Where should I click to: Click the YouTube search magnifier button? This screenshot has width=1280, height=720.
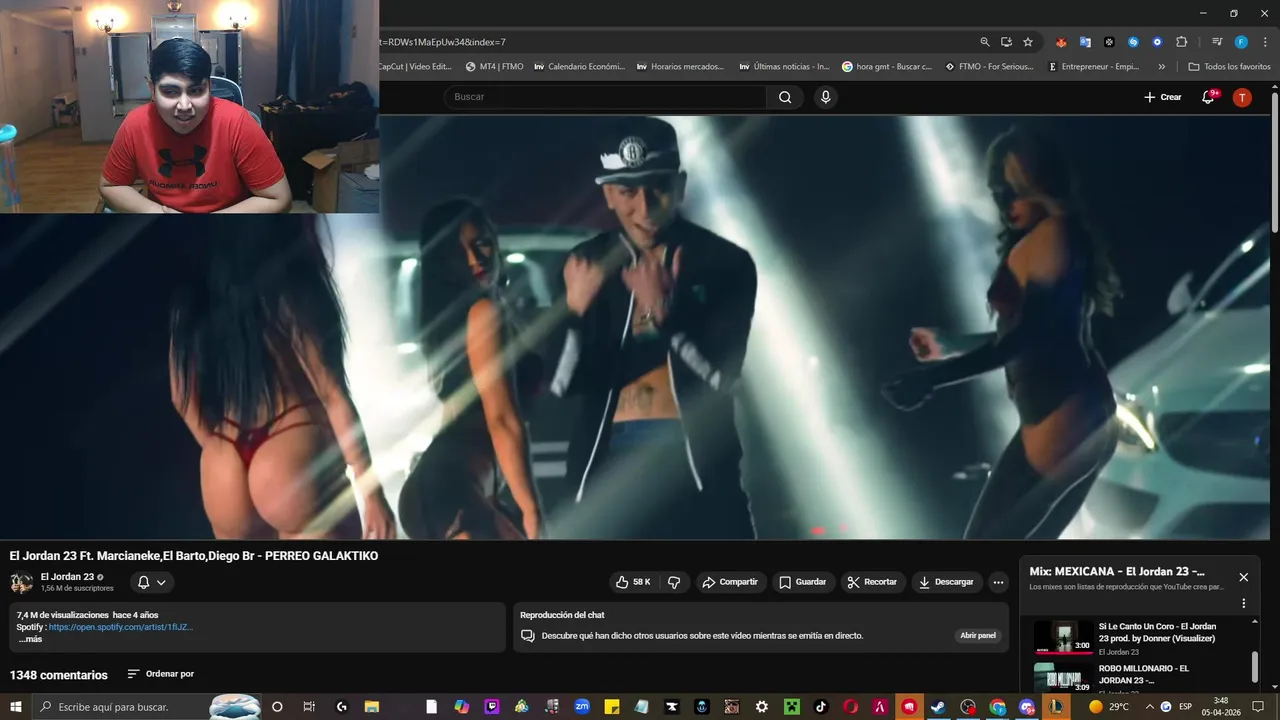[785, 97]
